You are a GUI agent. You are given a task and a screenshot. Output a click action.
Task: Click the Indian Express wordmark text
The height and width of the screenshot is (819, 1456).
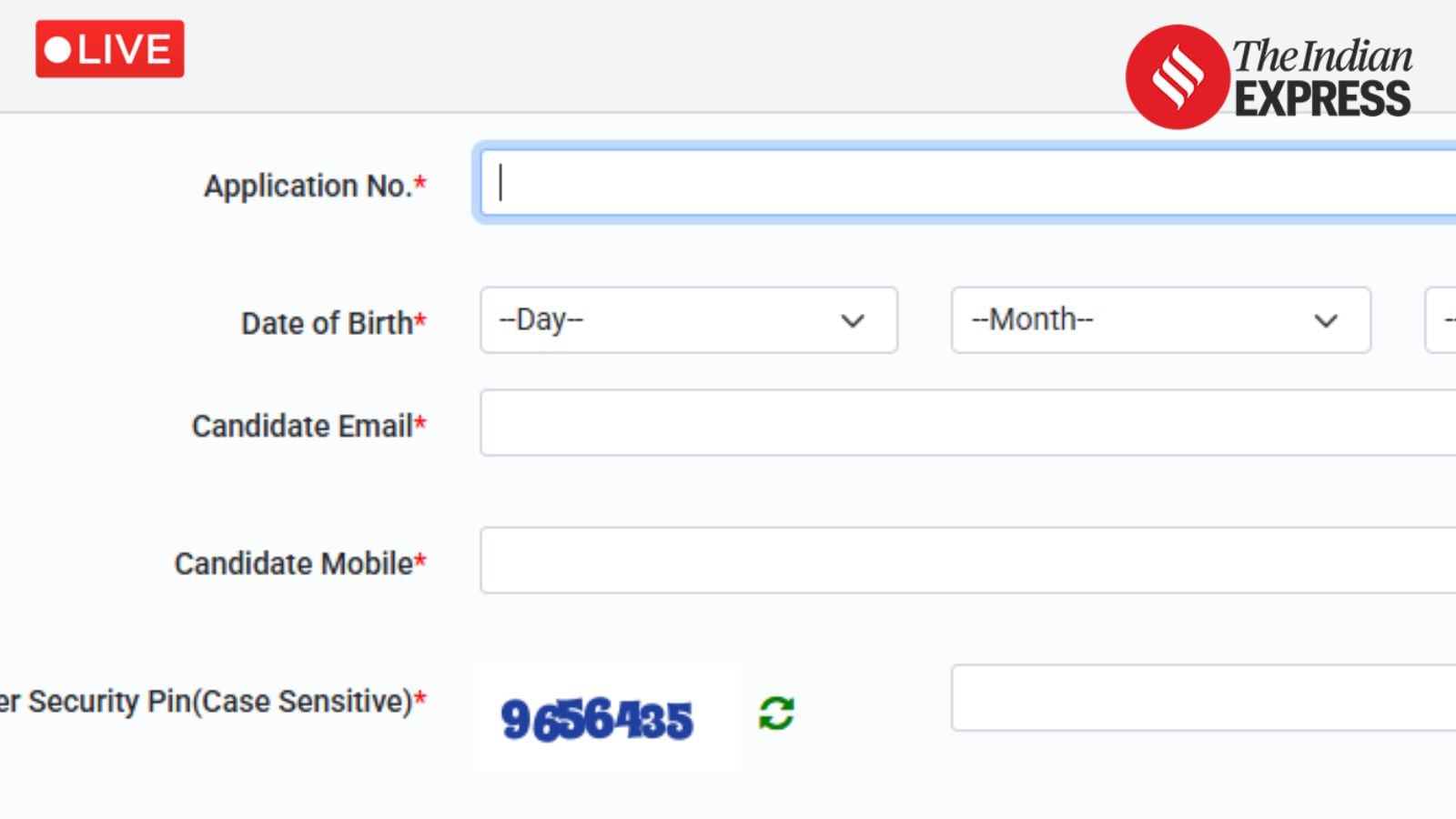click(1322, 78)
